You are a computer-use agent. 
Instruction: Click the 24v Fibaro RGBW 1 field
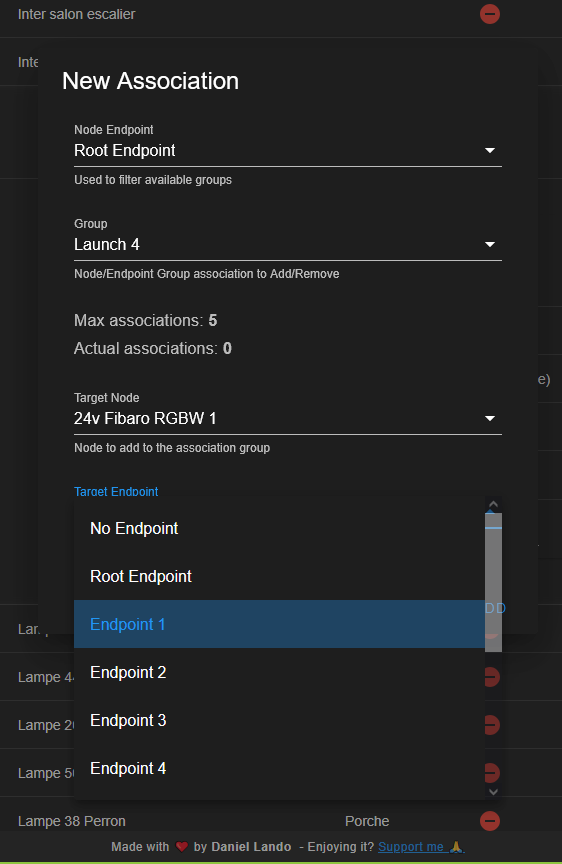tap(288, 419)
